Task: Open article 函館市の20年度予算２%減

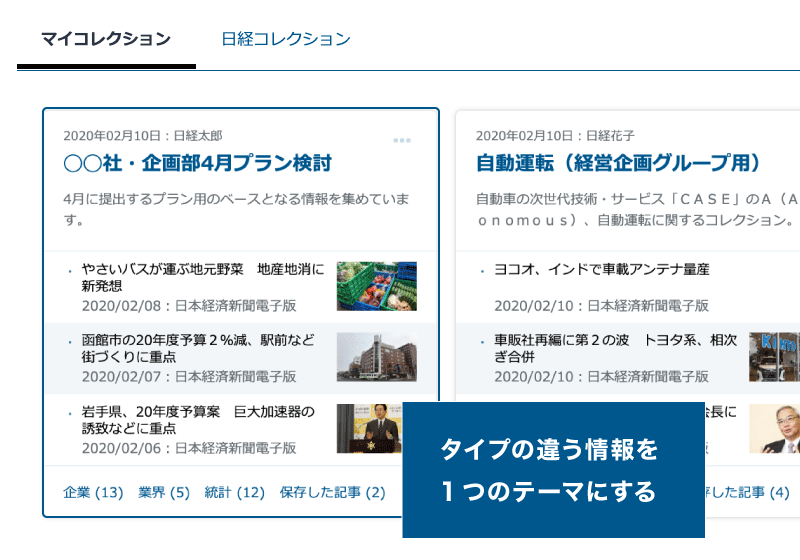Action: click(x=198, y=348)
